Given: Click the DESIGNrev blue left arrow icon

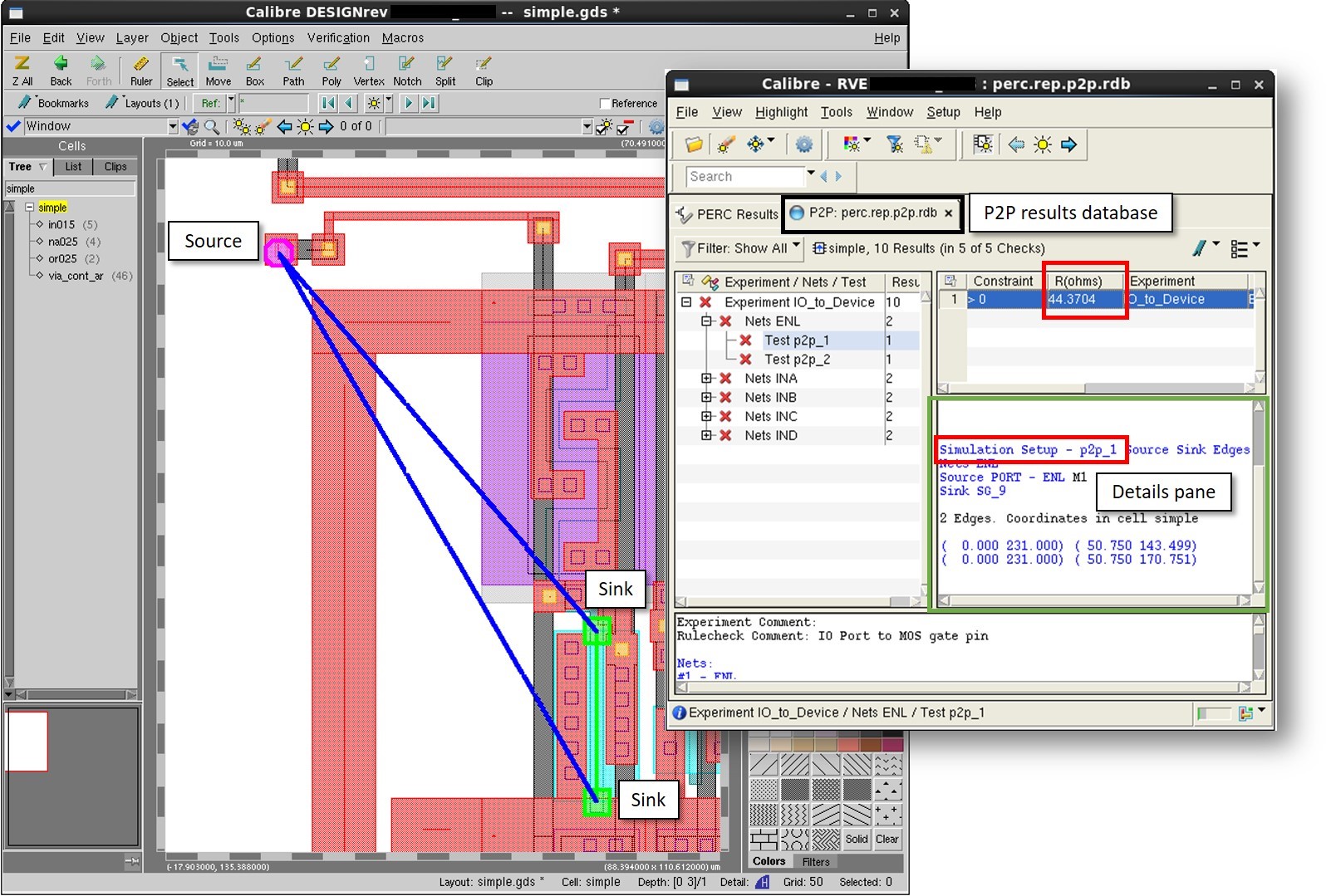Looking at the screenshot, I should pos(285,126).
